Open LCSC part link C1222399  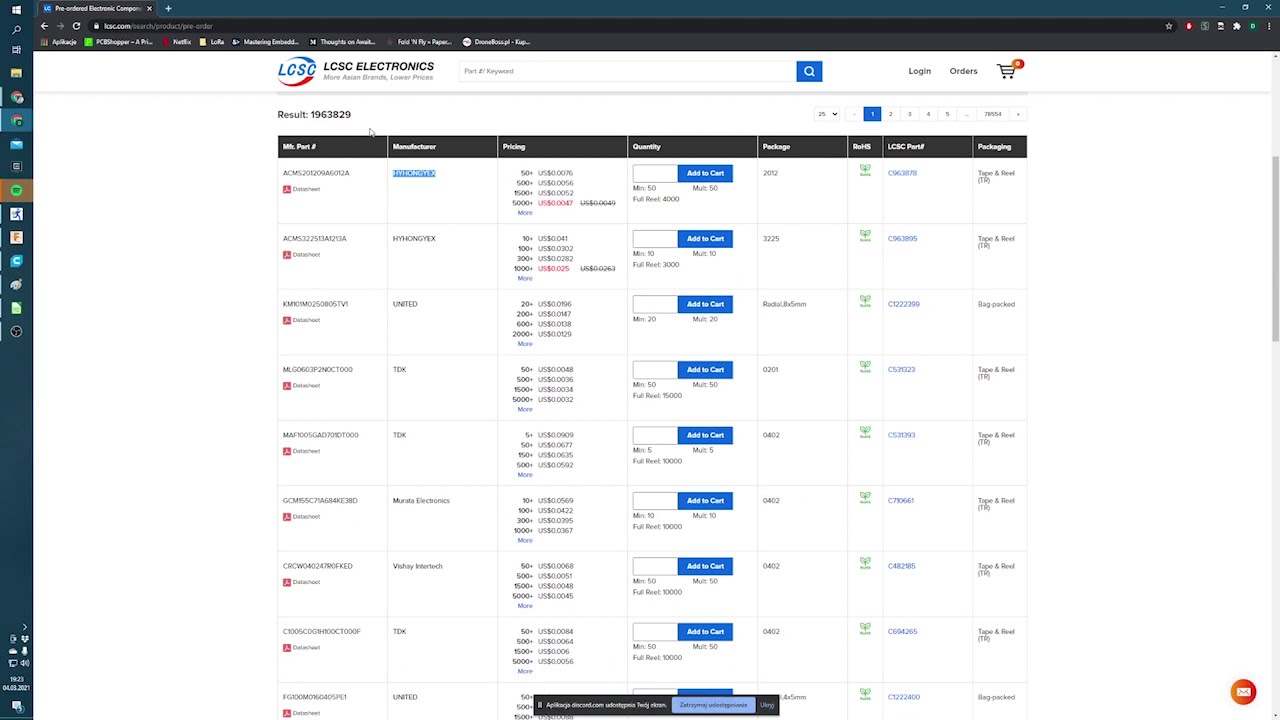tap(903, 304)
